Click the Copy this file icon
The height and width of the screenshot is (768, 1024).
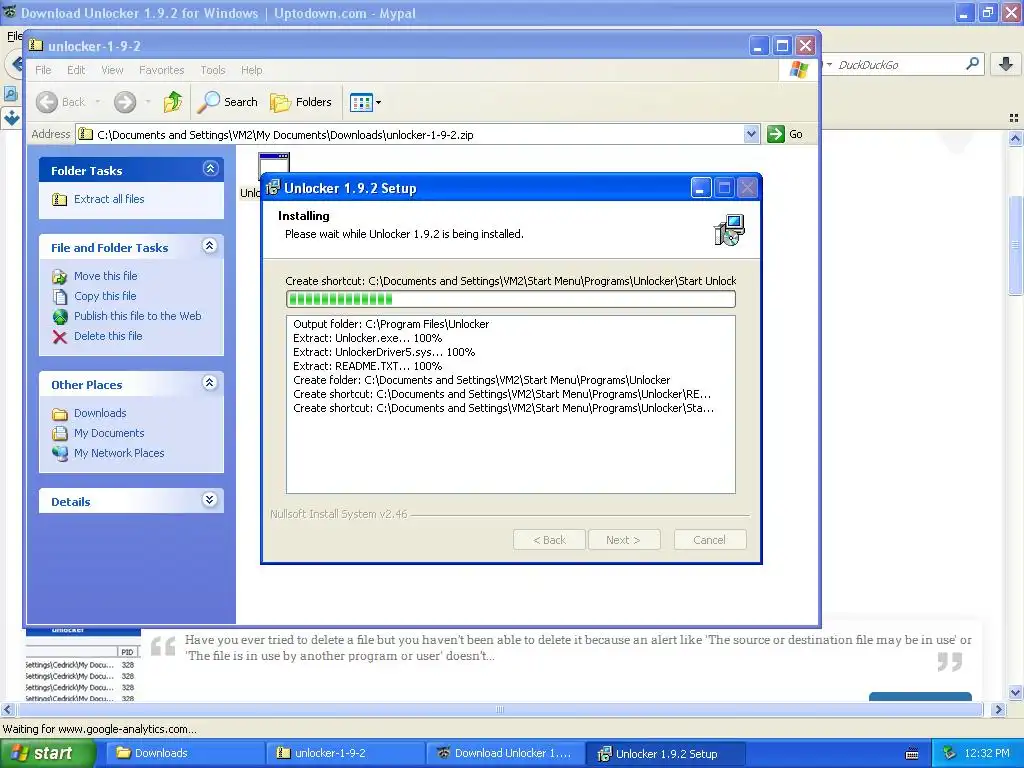click(x=59, y=296)
